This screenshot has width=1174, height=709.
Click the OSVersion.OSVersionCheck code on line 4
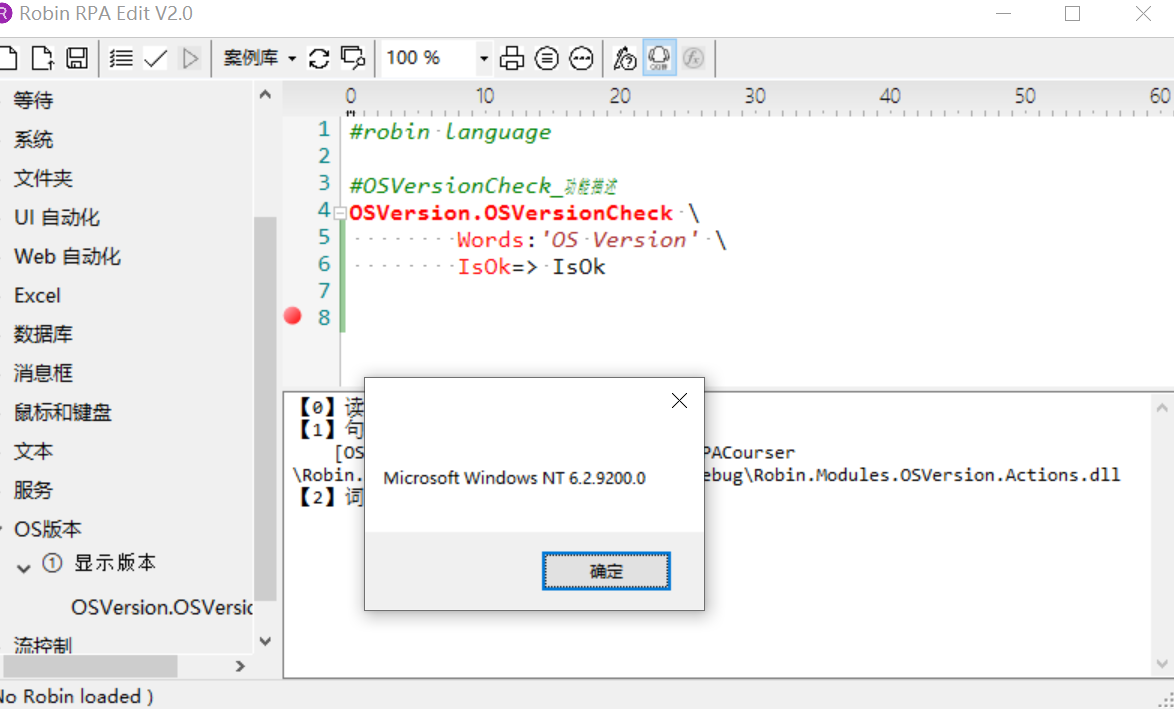tap(511, 213)
